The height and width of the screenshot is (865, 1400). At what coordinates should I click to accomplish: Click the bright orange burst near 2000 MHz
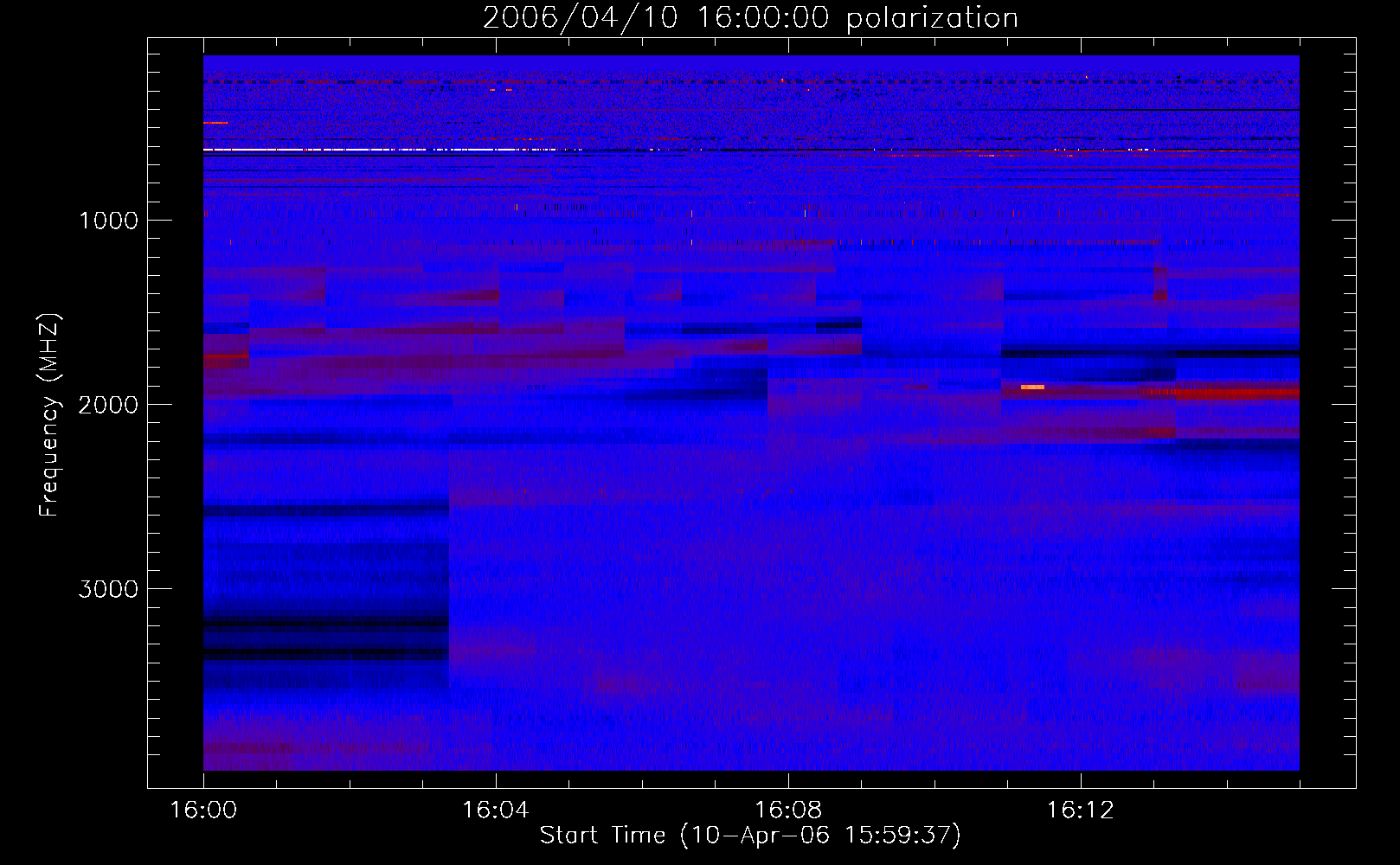[x=1032, y=387]
